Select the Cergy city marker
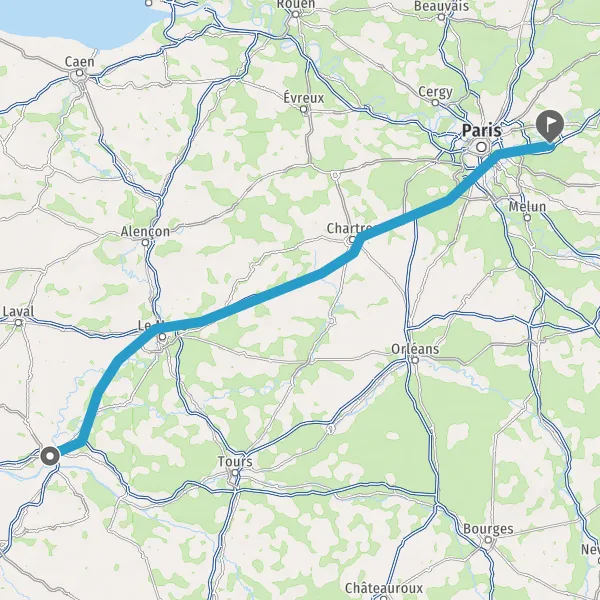 click(x=435, y=103)
